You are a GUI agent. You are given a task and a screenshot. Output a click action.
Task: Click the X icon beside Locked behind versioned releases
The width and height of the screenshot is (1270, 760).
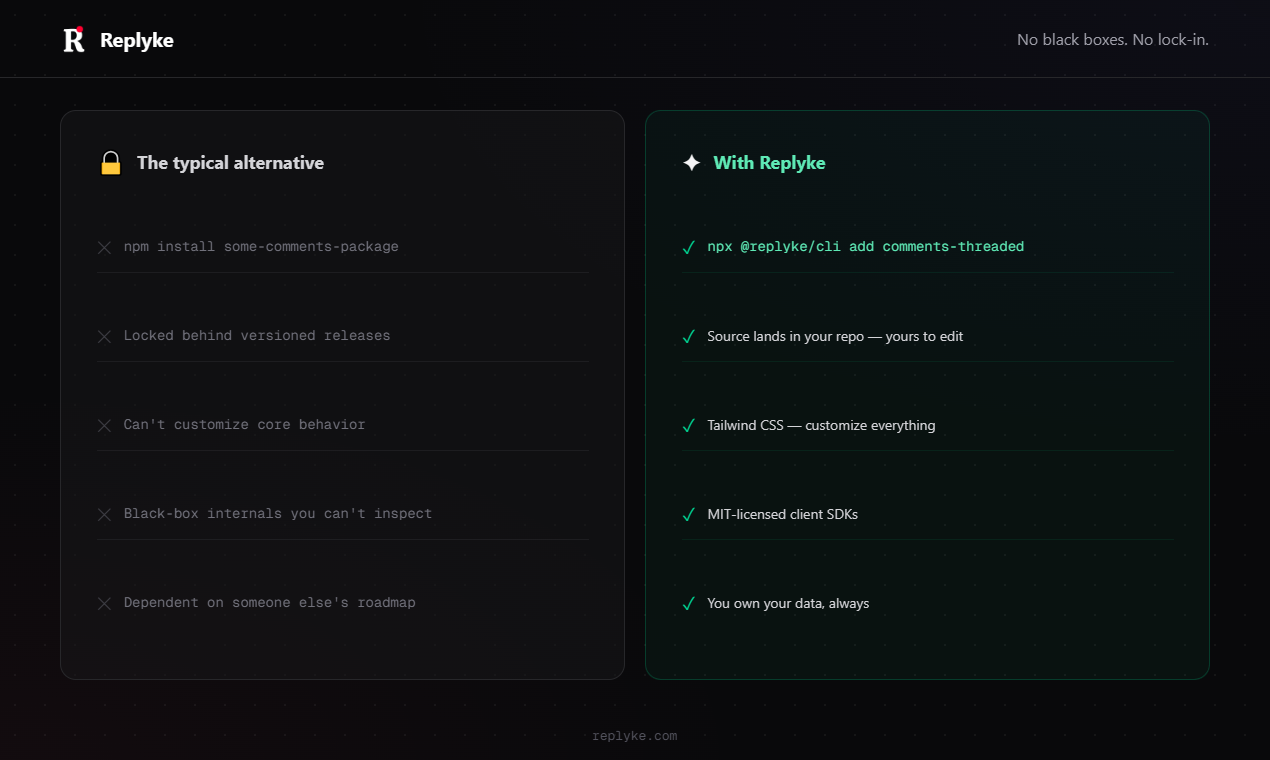pos(104,336)
